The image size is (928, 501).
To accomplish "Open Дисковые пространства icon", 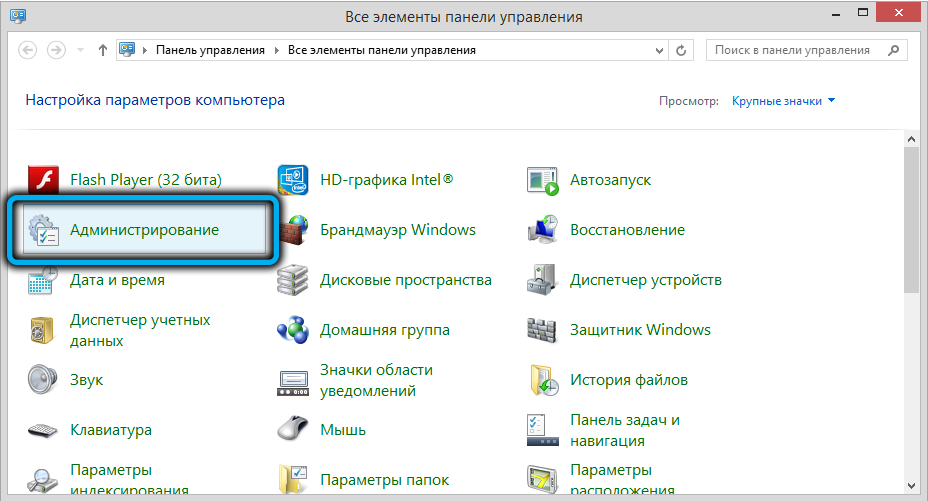I will tap(293, 280).
